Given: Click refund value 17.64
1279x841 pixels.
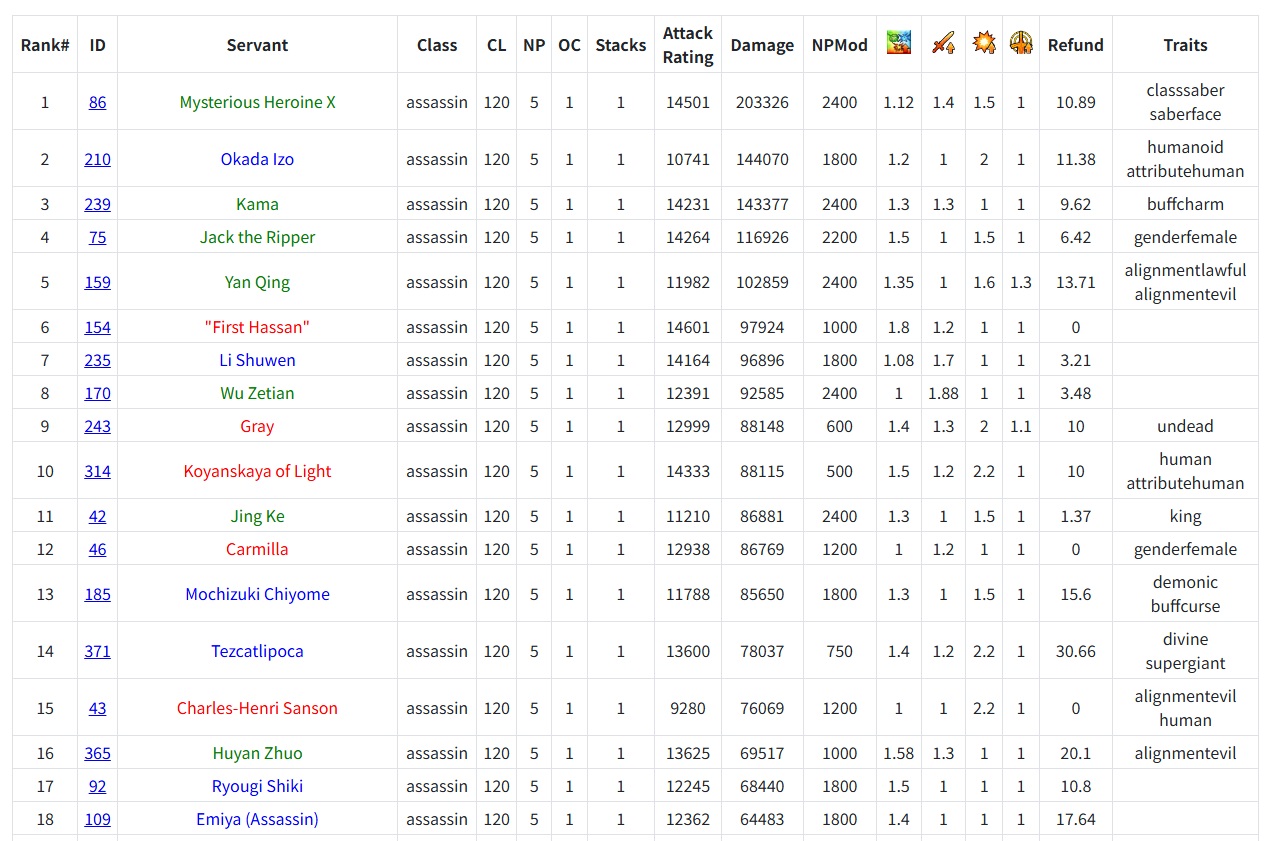Looking at the screenshot, I should [1076, 819].
